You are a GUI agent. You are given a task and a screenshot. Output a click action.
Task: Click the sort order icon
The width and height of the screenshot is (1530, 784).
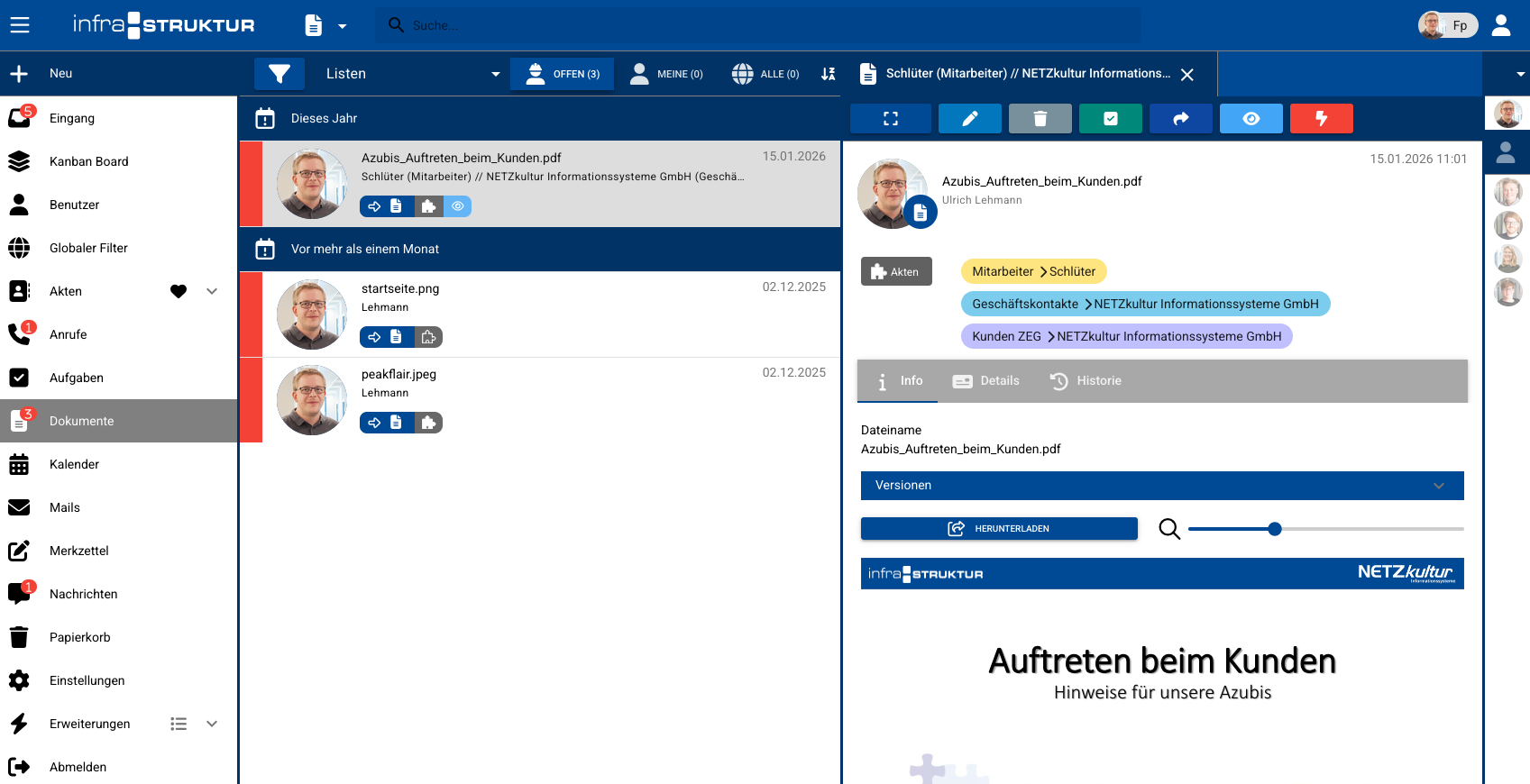828,74
